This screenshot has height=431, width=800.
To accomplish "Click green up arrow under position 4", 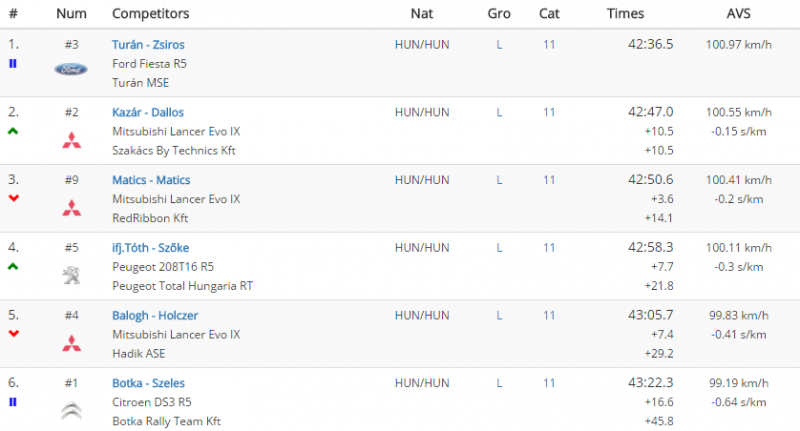I will tap(13, 266).
